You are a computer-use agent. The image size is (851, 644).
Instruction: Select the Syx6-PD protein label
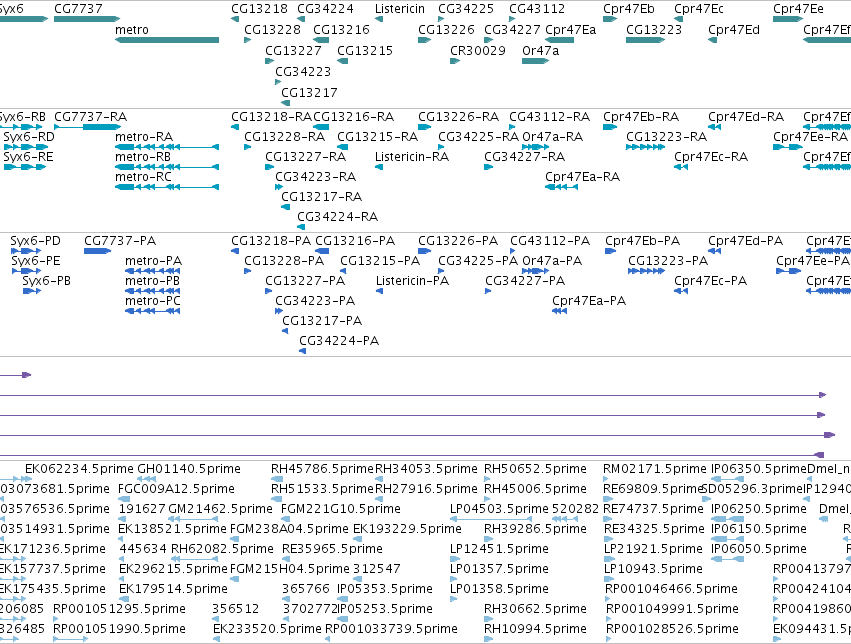(36, 241)
